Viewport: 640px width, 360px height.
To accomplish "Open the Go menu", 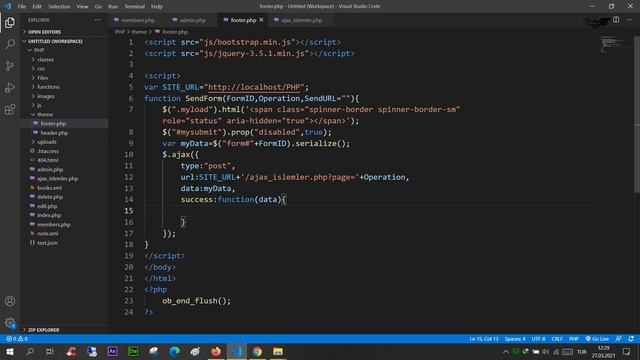I will click(x=98, y=7).
